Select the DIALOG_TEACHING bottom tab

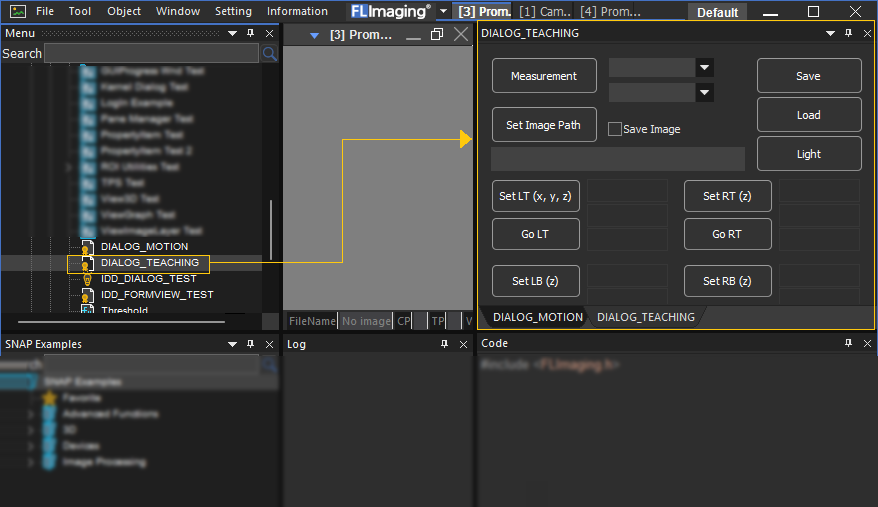click(646, 317)
